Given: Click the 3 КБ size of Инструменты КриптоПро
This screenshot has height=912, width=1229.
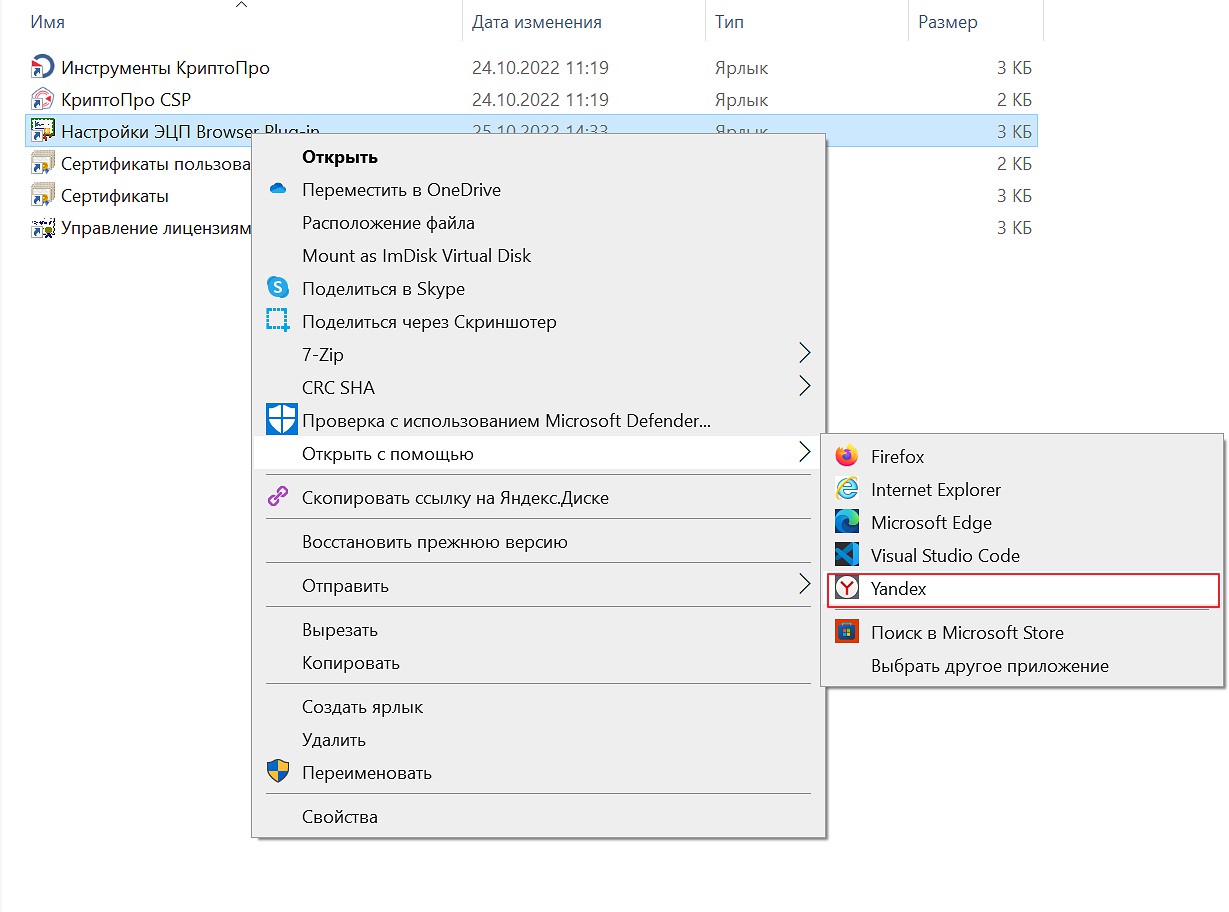Looking at the screenshot, I should pos(1014,68).
